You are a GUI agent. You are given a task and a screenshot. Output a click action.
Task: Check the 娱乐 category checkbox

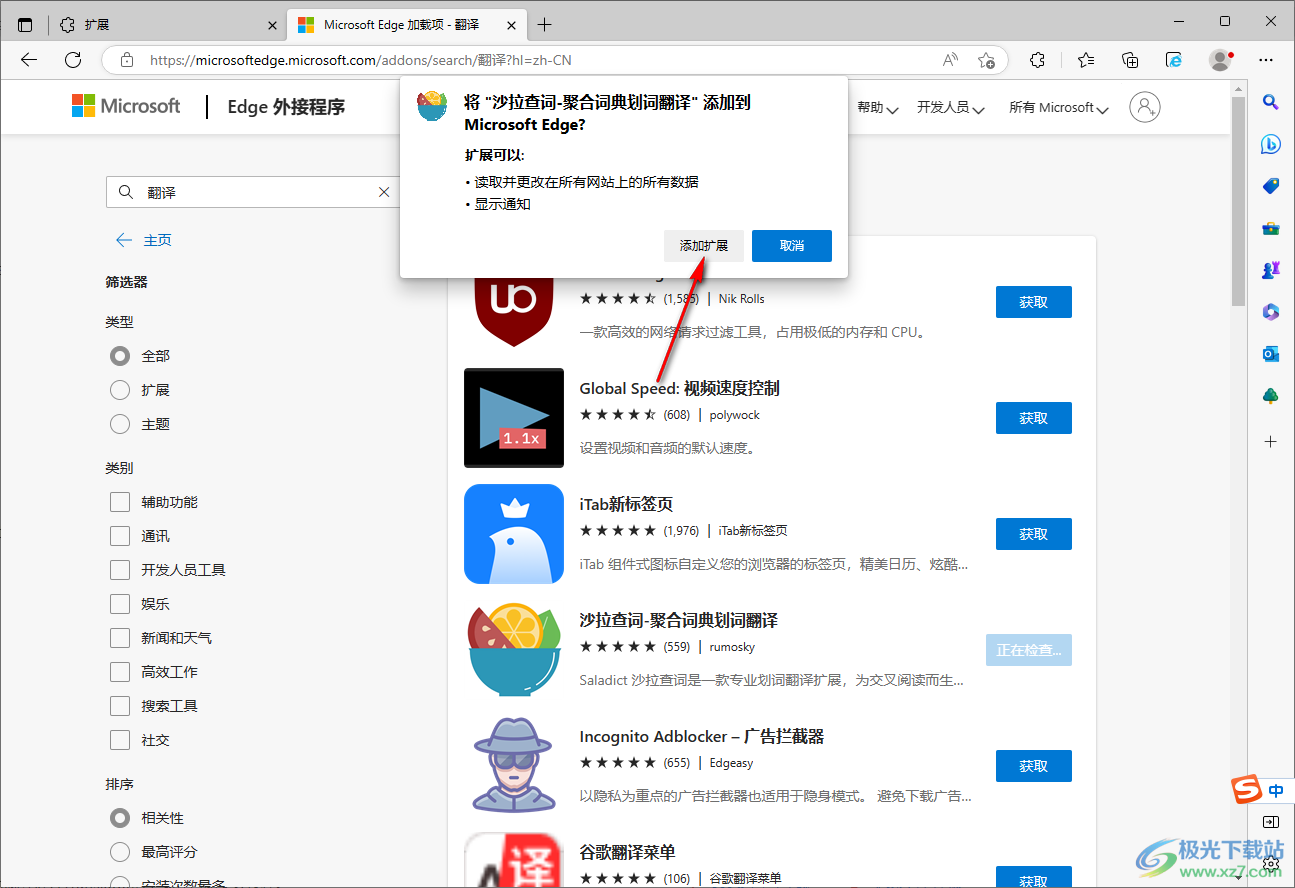(120, 604)
